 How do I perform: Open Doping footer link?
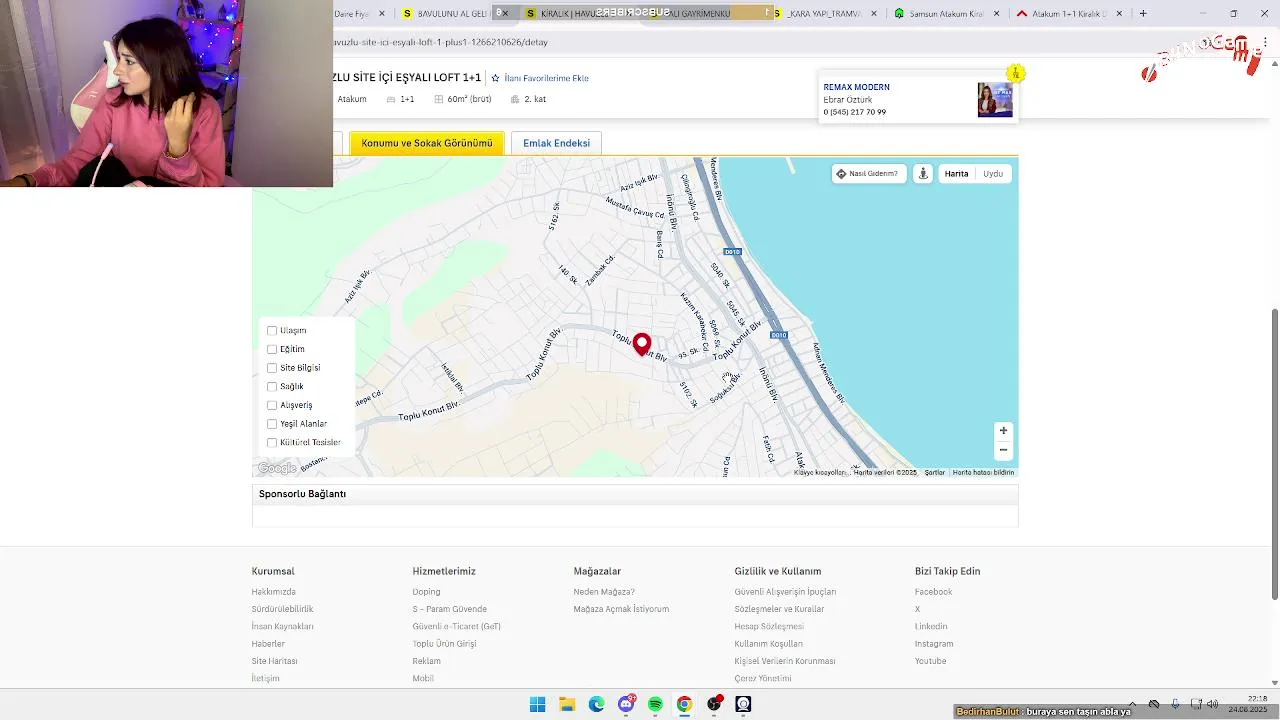[x=426, y=592]
